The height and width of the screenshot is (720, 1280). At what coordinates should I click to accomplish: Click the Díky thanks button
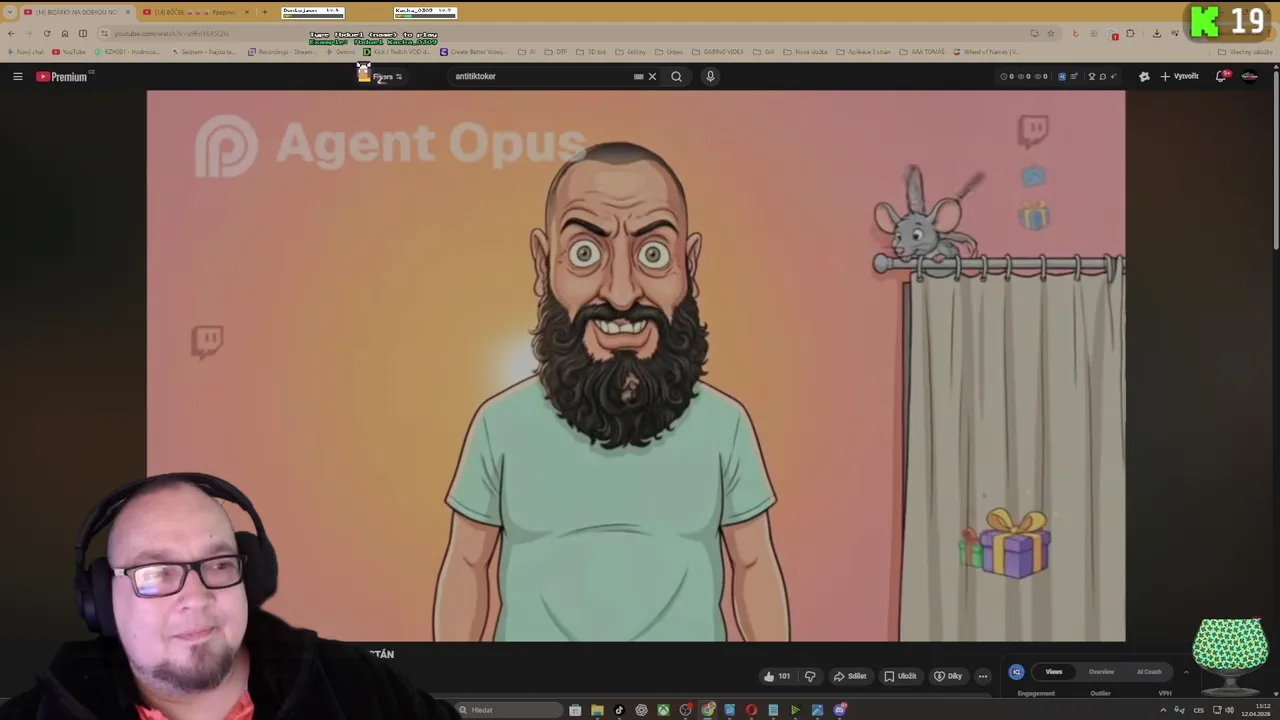tap(948, 676)
